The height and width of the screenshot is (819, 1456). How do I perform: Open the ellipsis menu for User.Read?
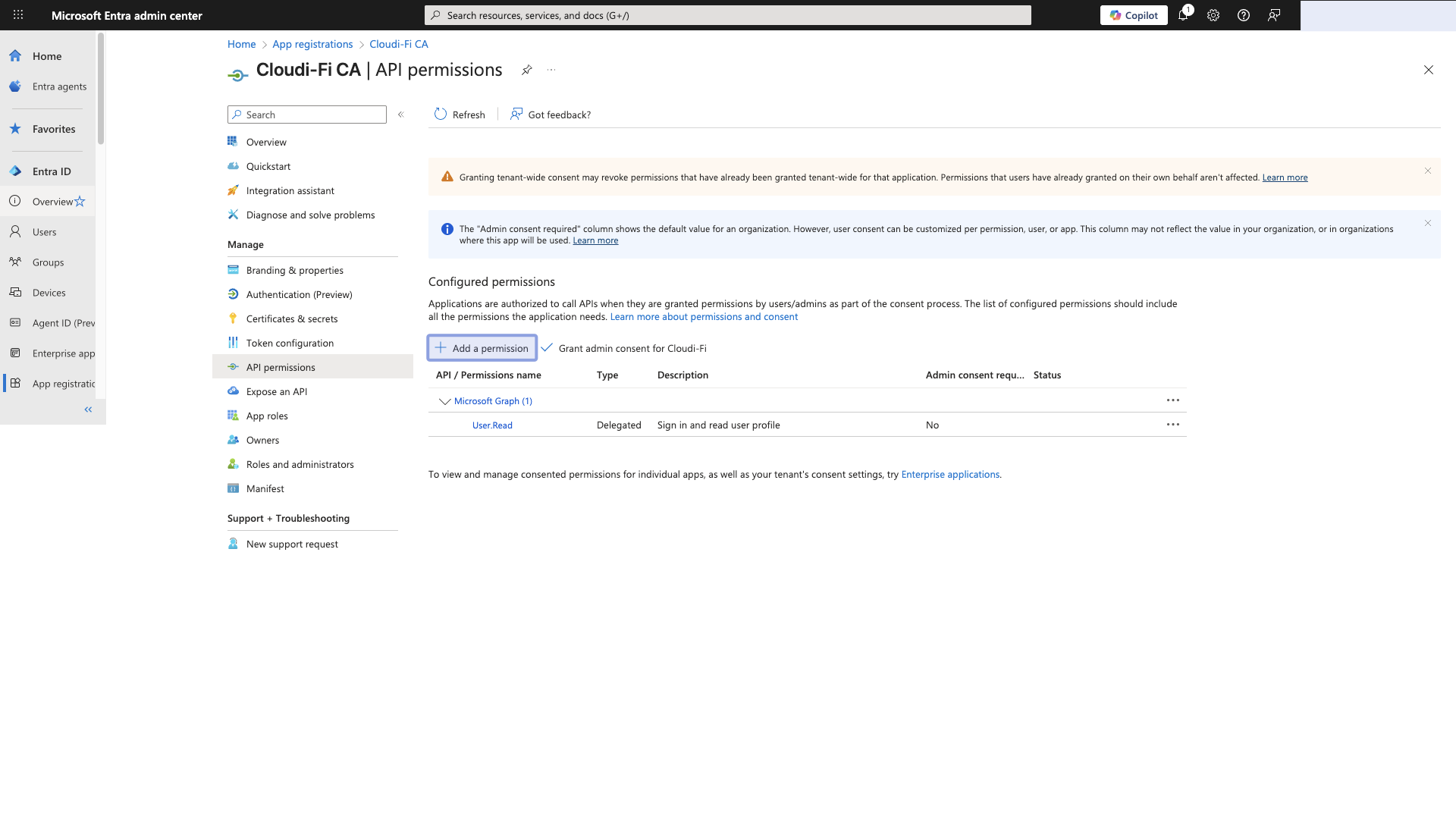click(x=1172, y=425)
